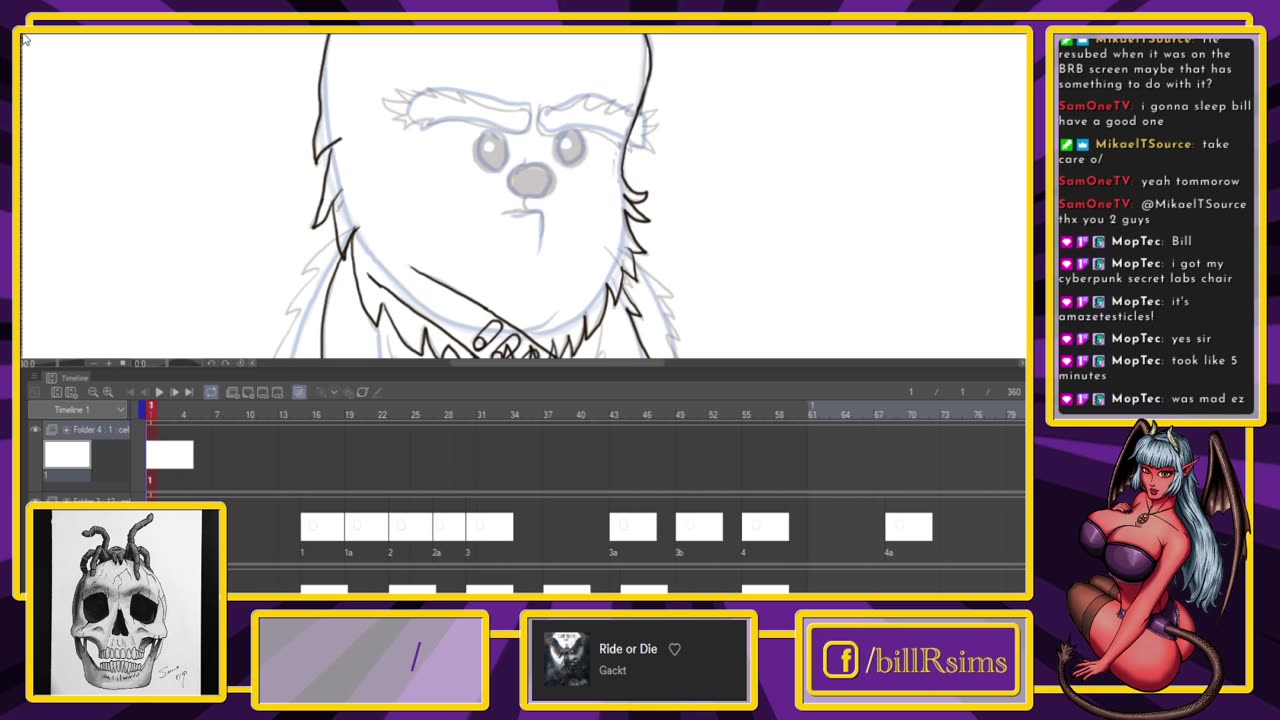Create a new animation folder
This screenshot has height=720, width=1280.
[x=232, y=392]
